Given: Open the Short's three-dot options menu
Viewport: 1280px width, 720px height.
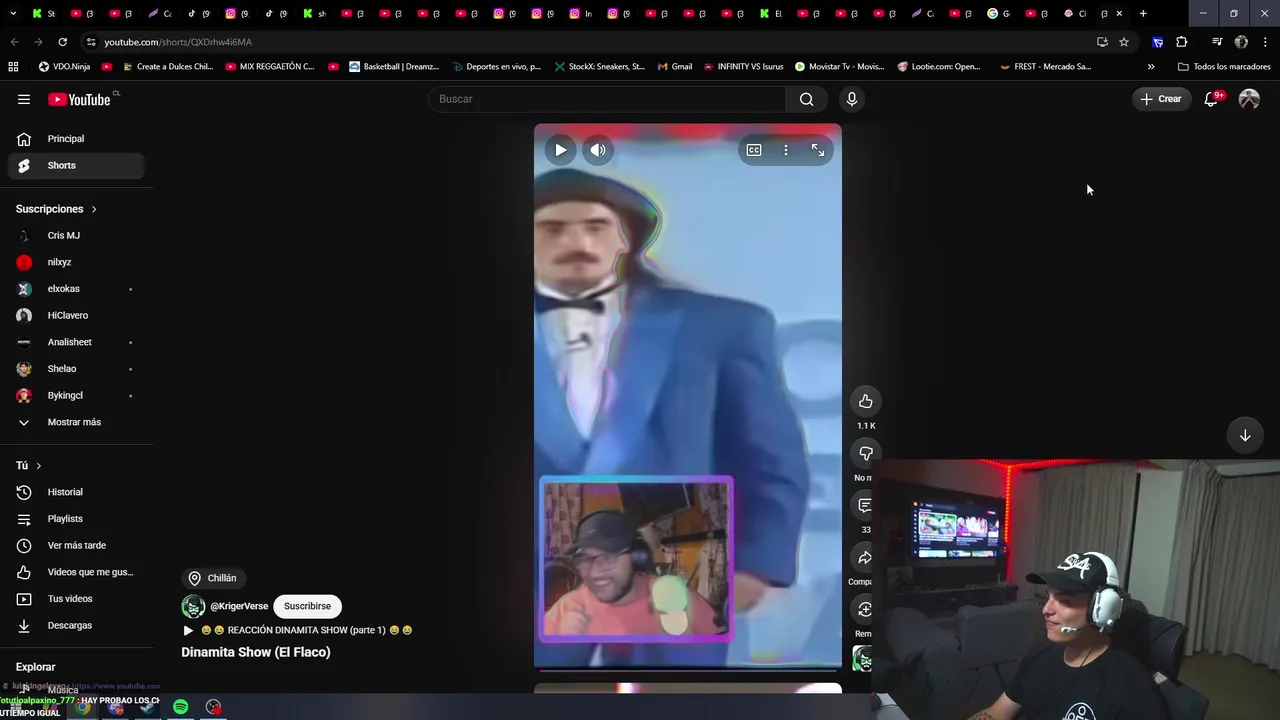Looking at the screenshot, I should coord(786,150).
